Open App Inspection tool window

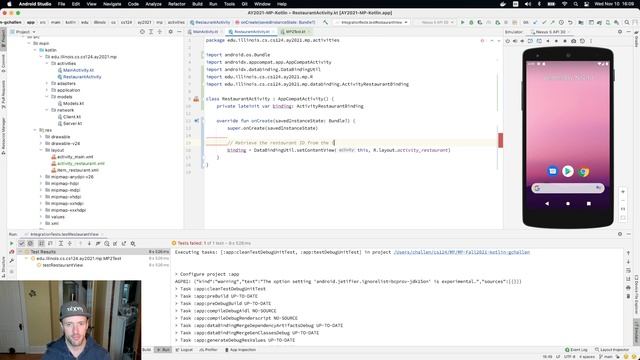[x=240, y=350]
